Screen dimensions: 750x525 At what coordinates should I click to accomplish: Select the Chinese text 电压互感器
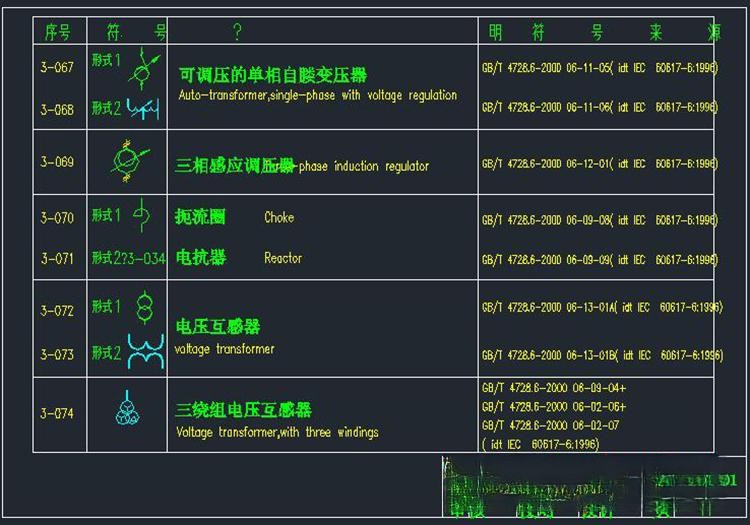pos(218,327)
